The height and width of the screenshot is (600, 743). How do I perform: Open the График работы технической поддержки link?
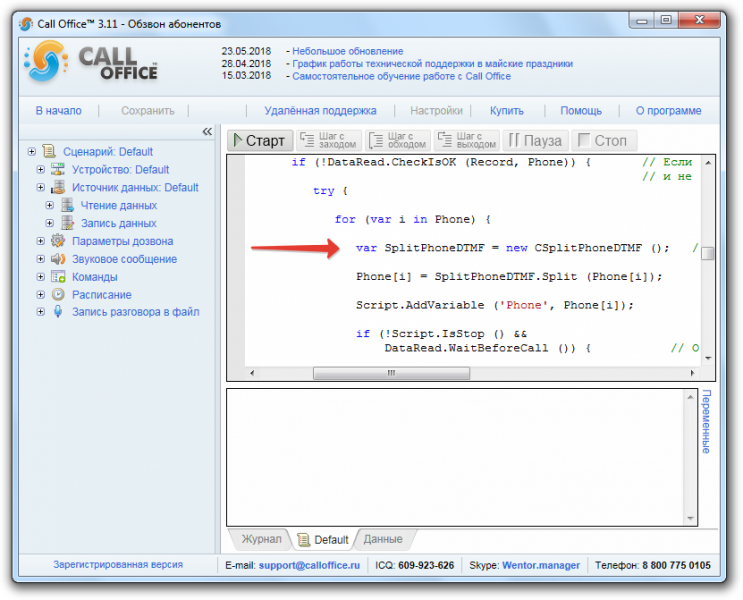[432, 64]
